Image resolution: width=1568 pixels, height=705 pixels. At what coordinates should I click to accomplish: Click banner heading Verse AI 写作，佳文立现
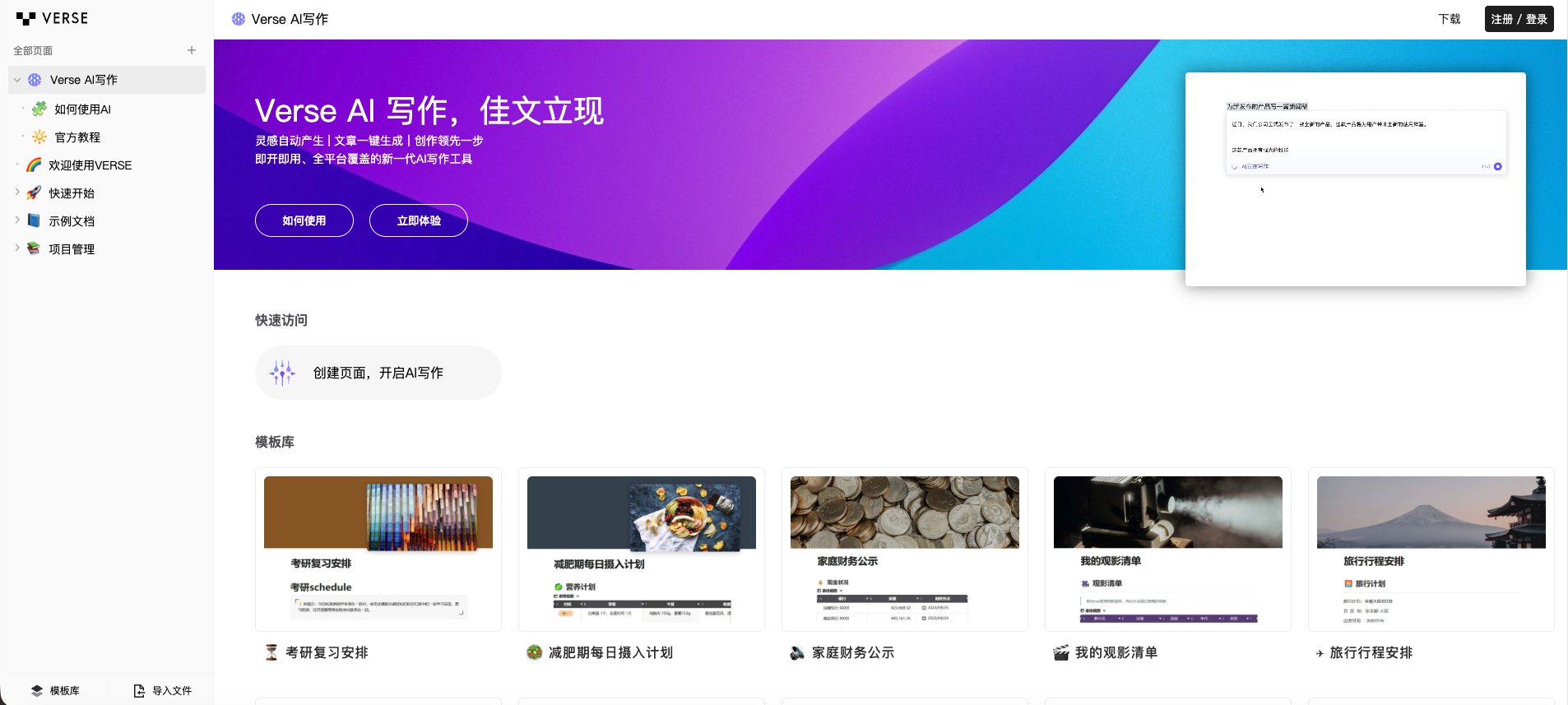(429, 111)
